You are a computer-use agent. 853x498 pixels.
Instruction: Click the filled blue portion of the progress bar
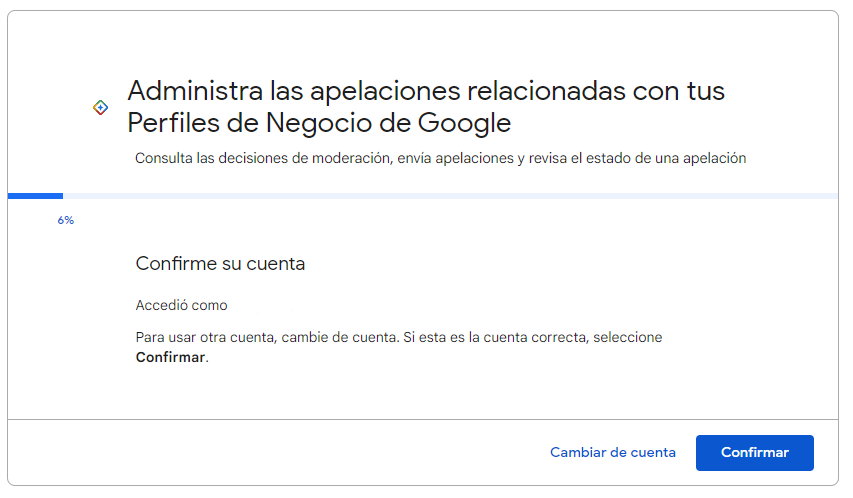(35, 196)
